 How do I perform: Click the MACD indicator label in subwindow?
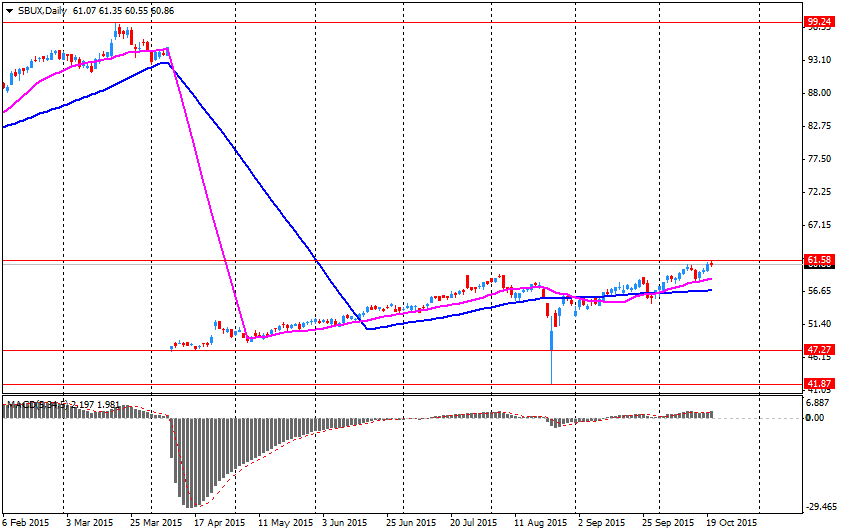(x=63, y=404)
